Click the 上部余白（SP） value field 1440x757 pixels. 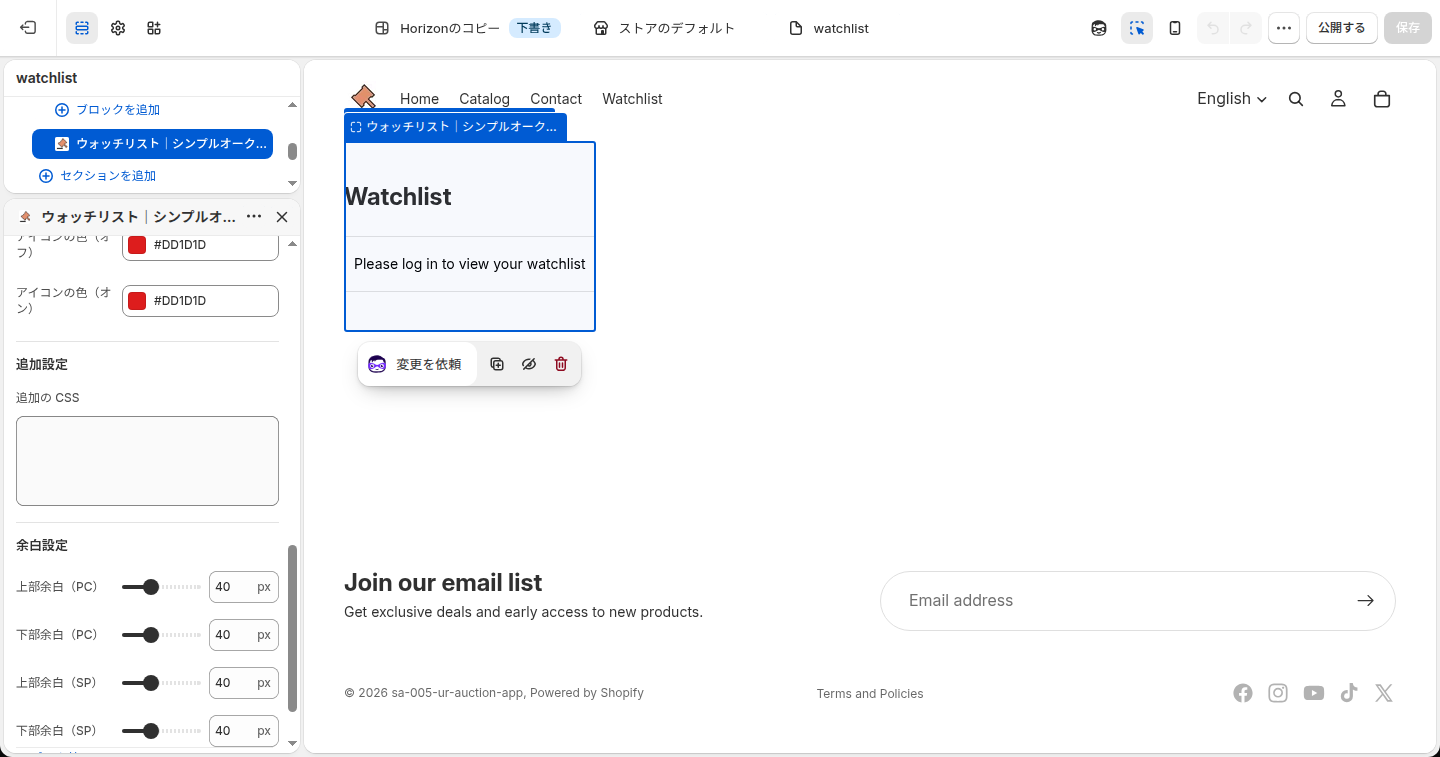tap(244, 683)
